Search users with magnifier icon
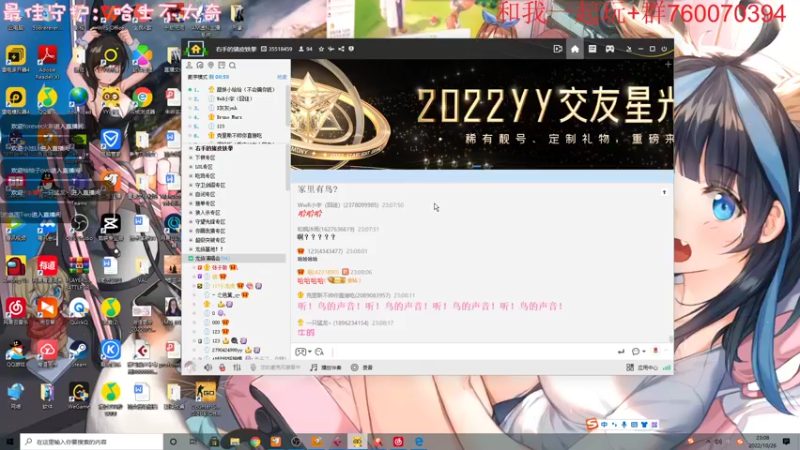 click(233, 65)
